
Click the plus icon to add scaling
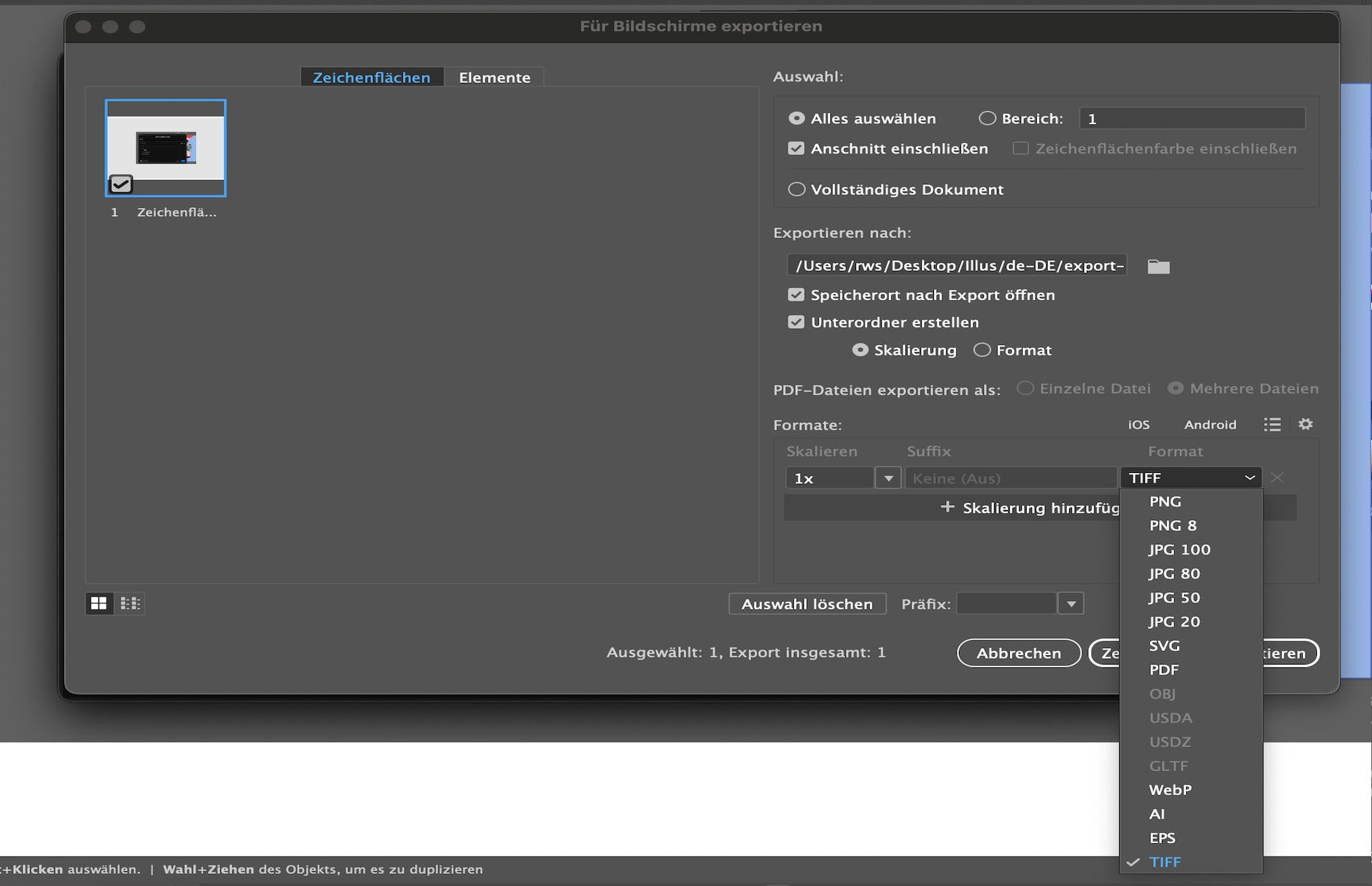pyautogui.click(x=948, y=507)
